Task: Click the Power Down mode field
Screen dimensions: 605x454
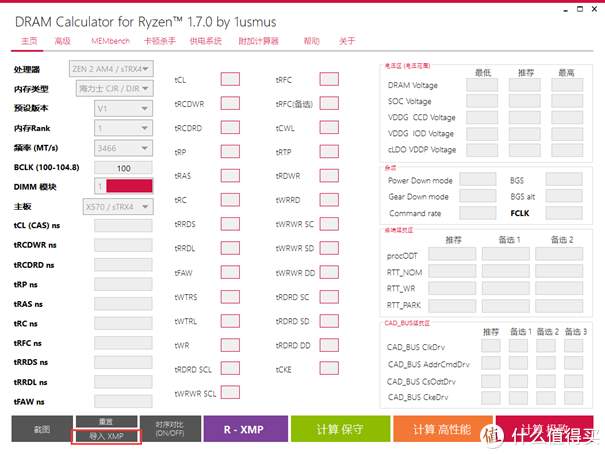Action: [x=478, y=179]
